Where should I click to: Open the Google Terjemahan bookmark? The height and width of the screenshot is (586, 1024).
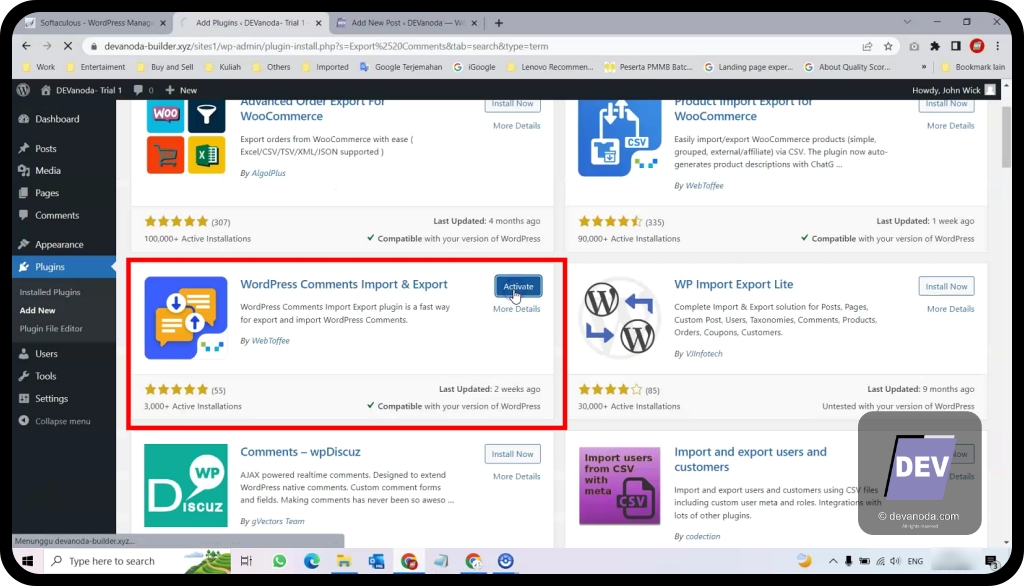pos(401,67)
